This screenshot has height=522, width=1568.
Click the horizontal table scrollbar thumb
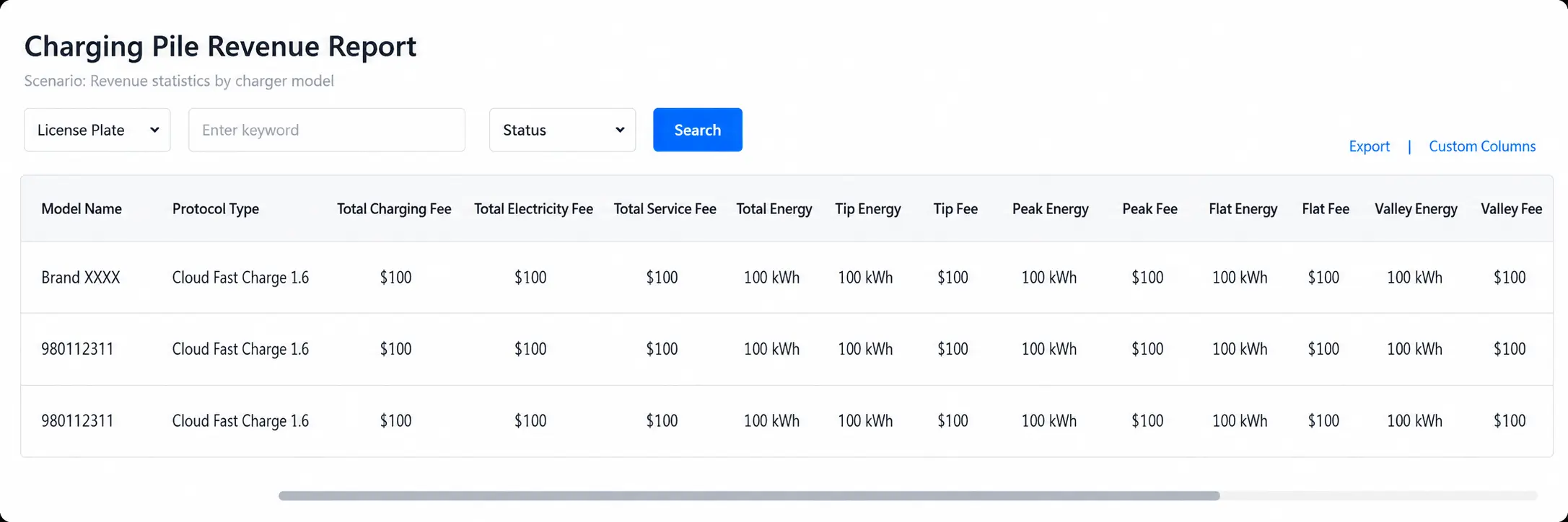(749, 496)
